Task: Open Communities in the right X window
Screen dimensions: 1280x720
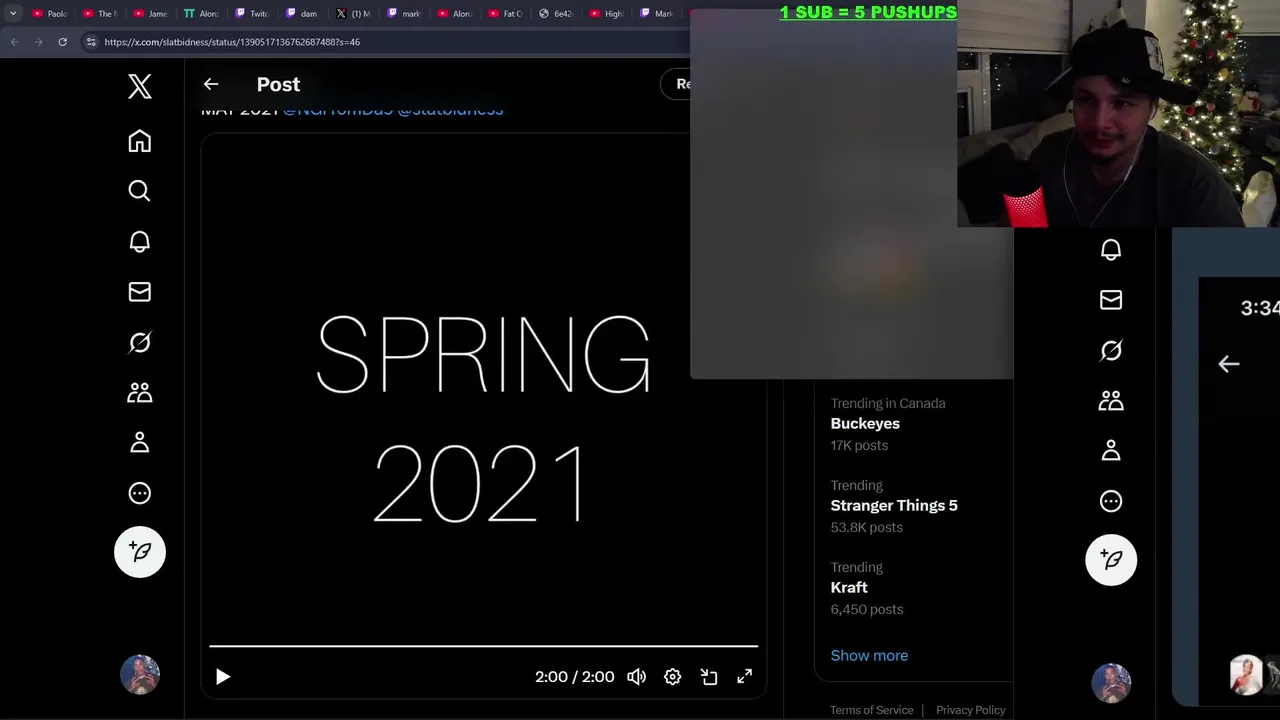Action: tap(1111, 401)
